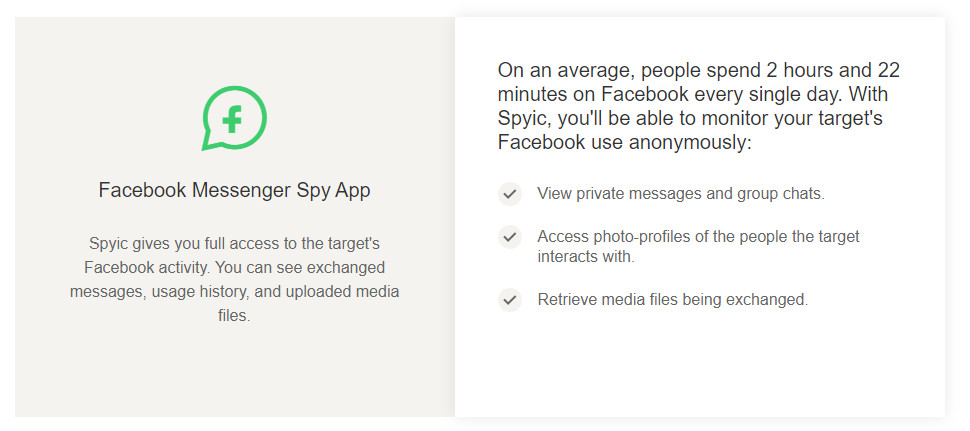This screenshot has height=431, width=970.
Task: Click 'interacts with.' on the second bullet line
Action: click(586, 257)
